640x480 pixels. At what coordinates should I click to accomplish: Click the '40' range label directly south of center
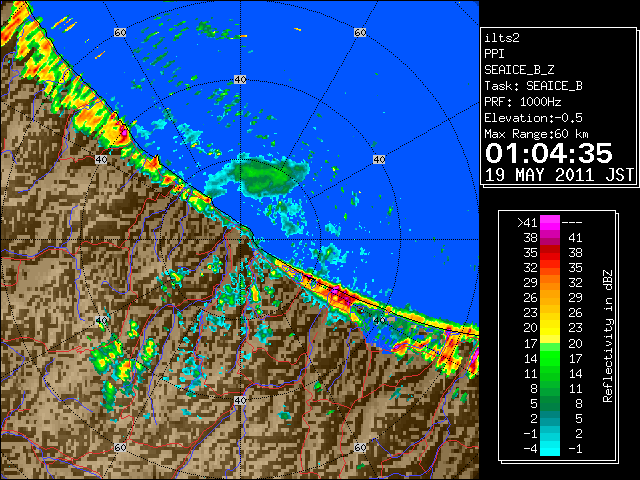(240, 400)
